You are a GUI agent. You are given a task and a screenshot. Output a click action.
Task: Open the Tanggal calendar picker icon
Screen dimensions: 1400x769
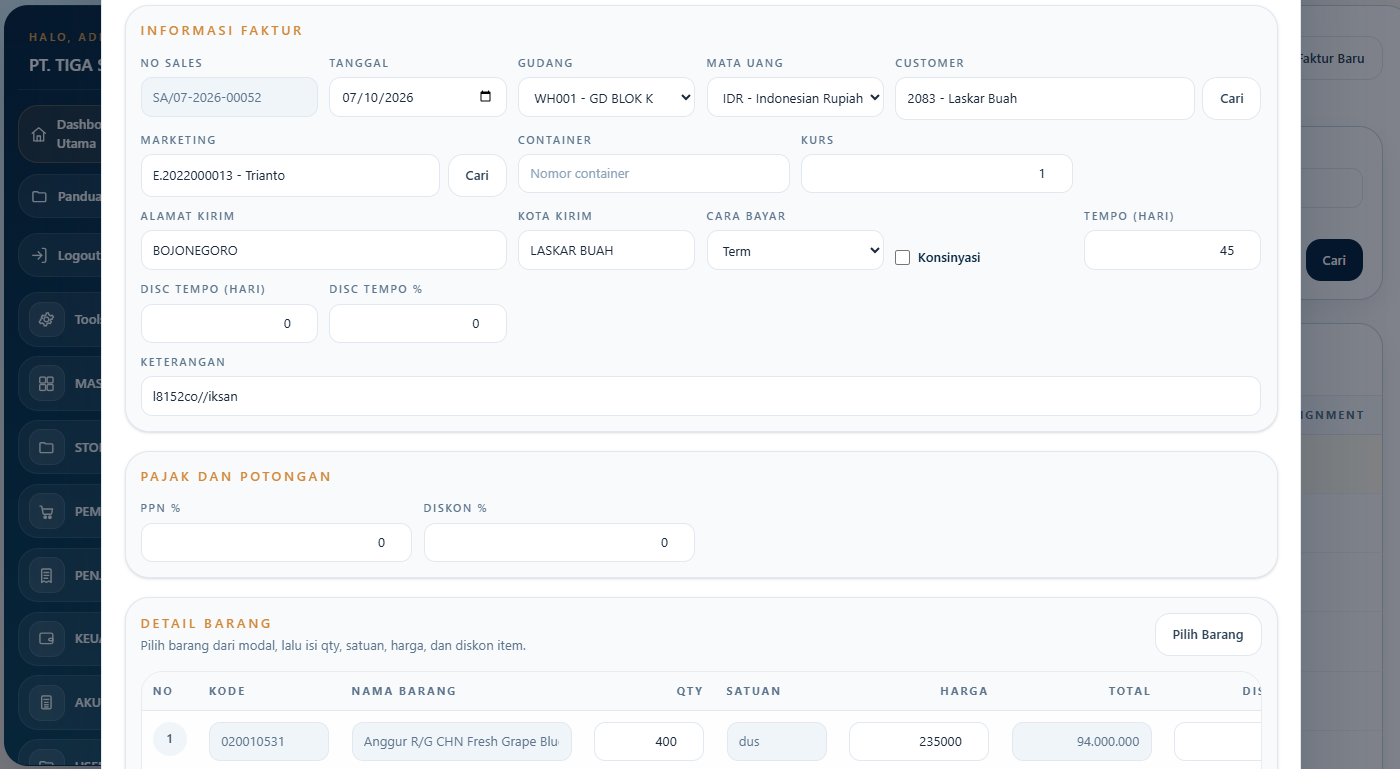[x=486, y=97]
